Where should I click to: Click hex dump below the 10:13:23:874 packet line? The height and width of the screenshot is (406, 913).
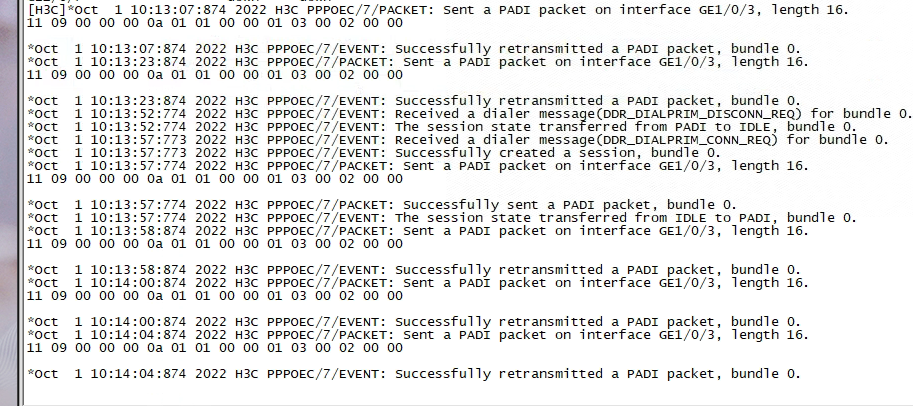pos(214,73)
